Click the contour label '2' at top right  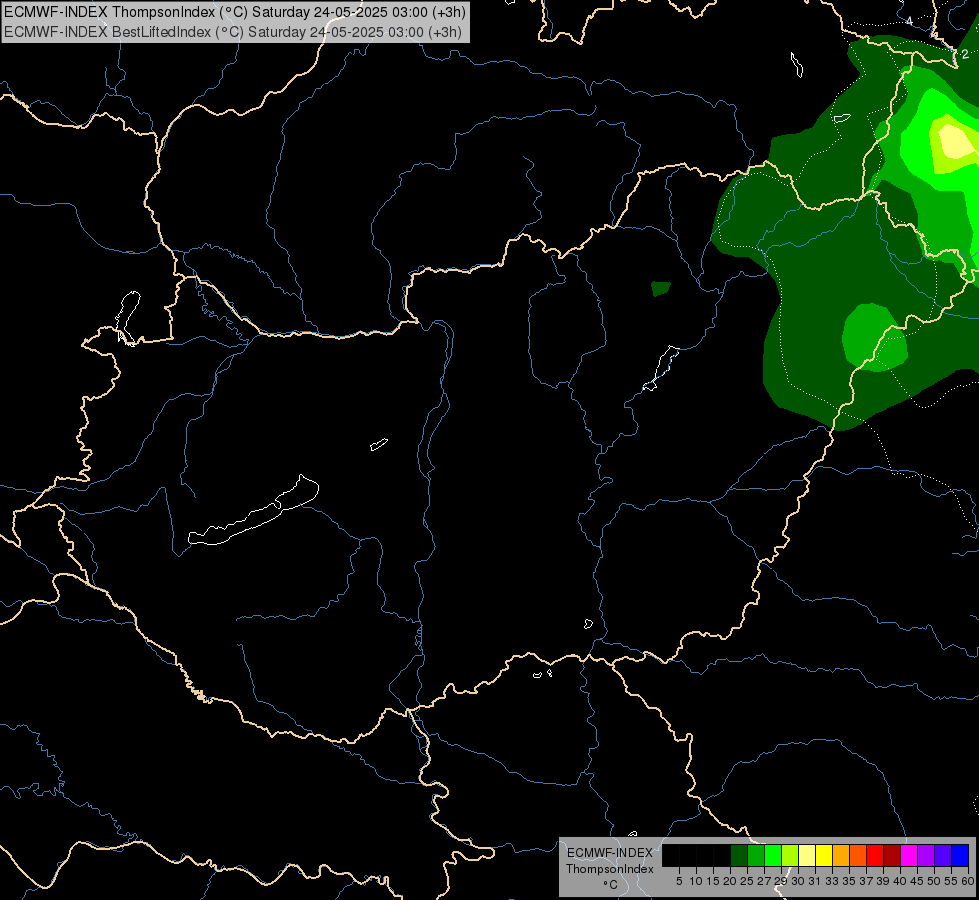[965, 54]
